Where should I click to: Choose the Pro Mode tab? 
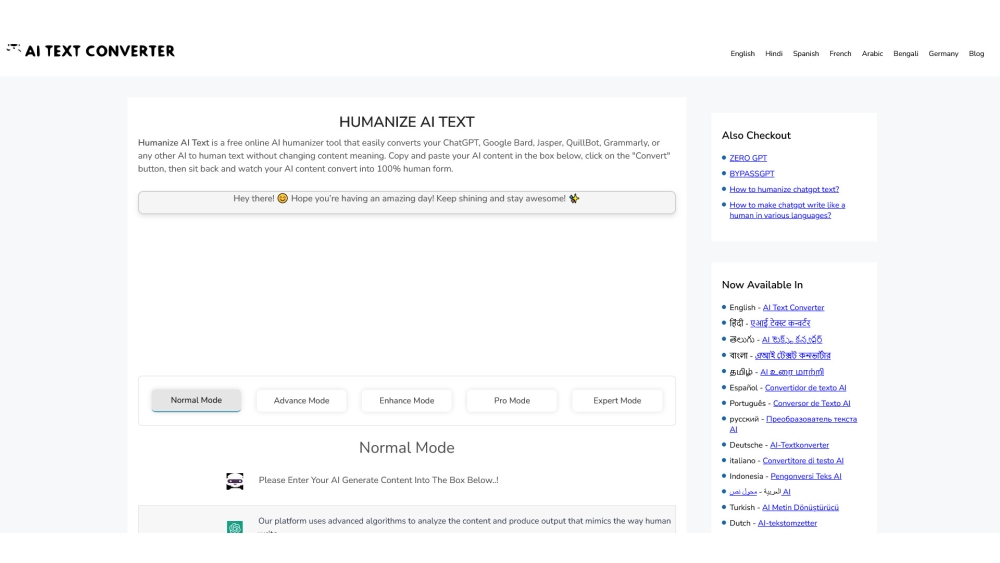[x=511, y=400]
